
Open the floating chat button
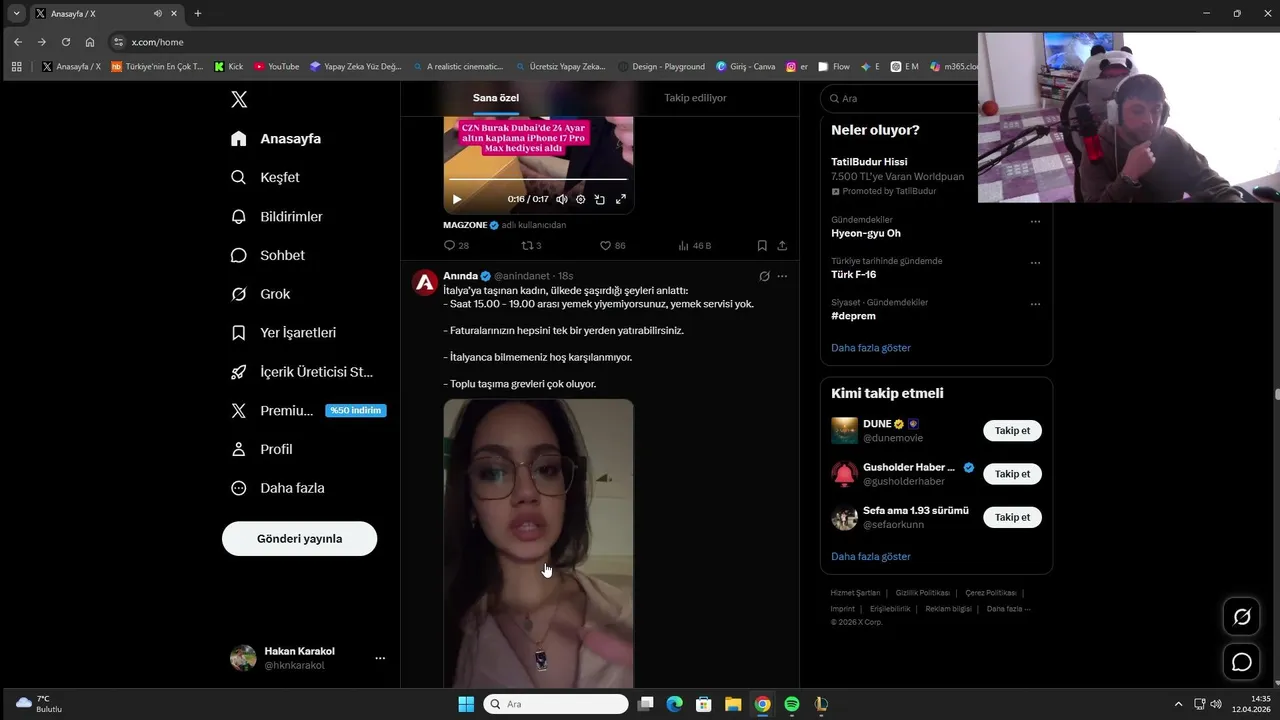tap(1242, 662)
